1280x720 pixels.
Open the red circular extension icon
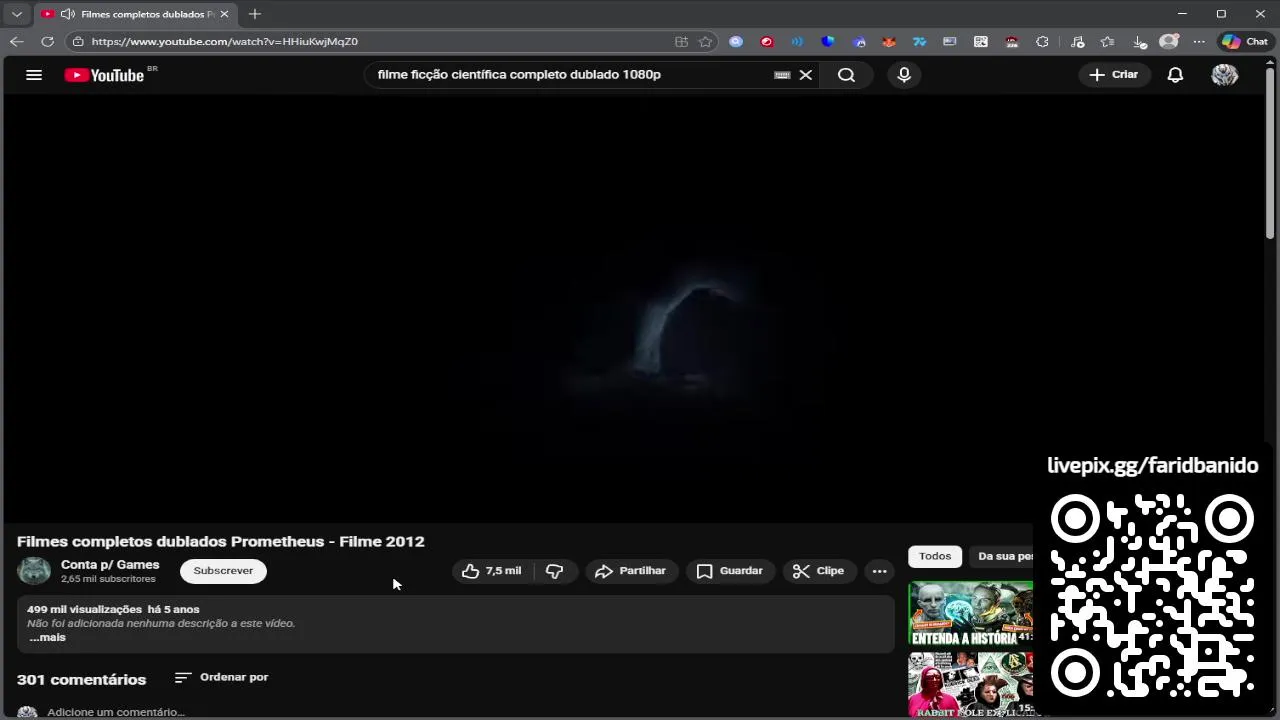click(x=767, y=41)
